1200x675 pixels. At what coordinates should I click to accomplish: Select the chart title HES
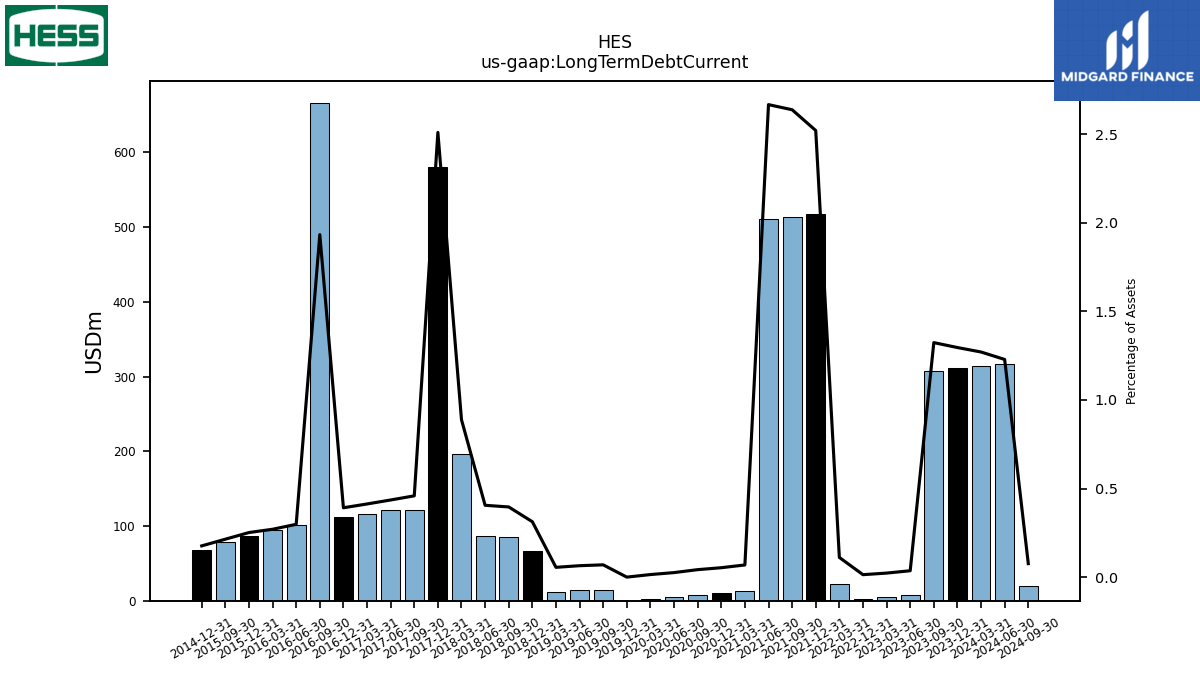(x=614, y=43)
